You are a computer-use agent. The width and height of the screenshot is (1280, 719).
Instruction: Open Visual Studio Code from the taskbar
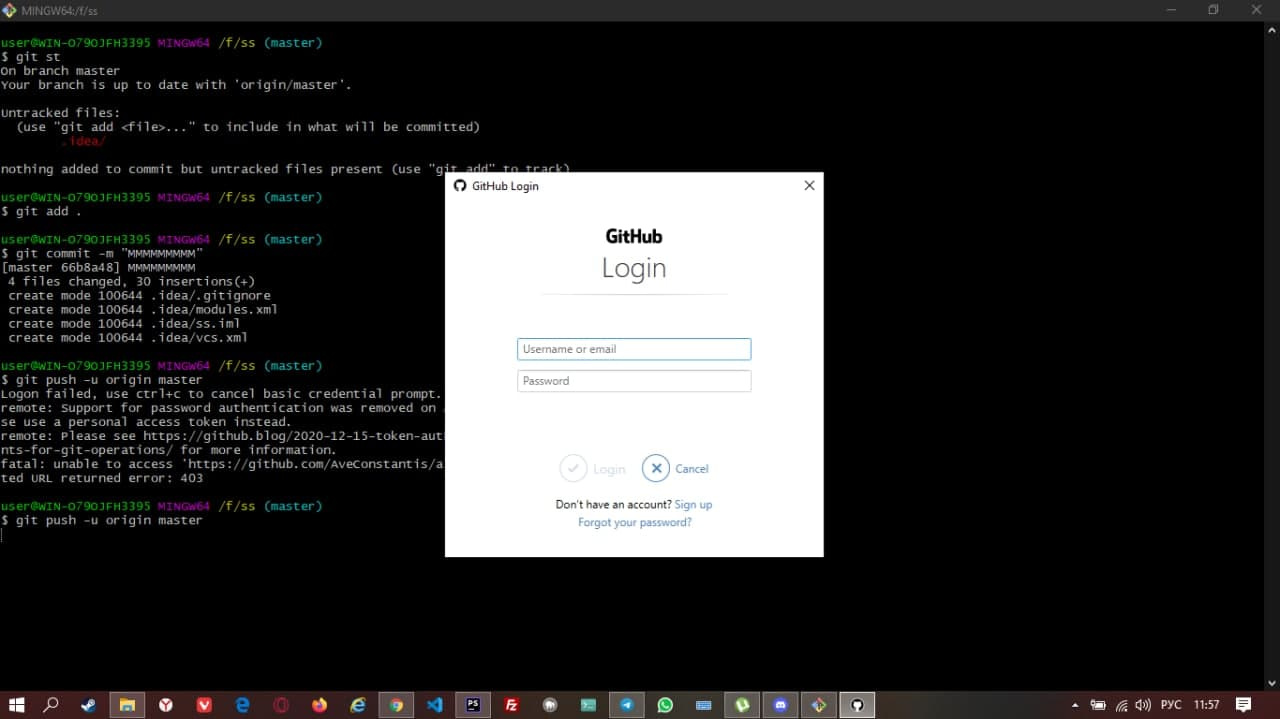[434, 705]
